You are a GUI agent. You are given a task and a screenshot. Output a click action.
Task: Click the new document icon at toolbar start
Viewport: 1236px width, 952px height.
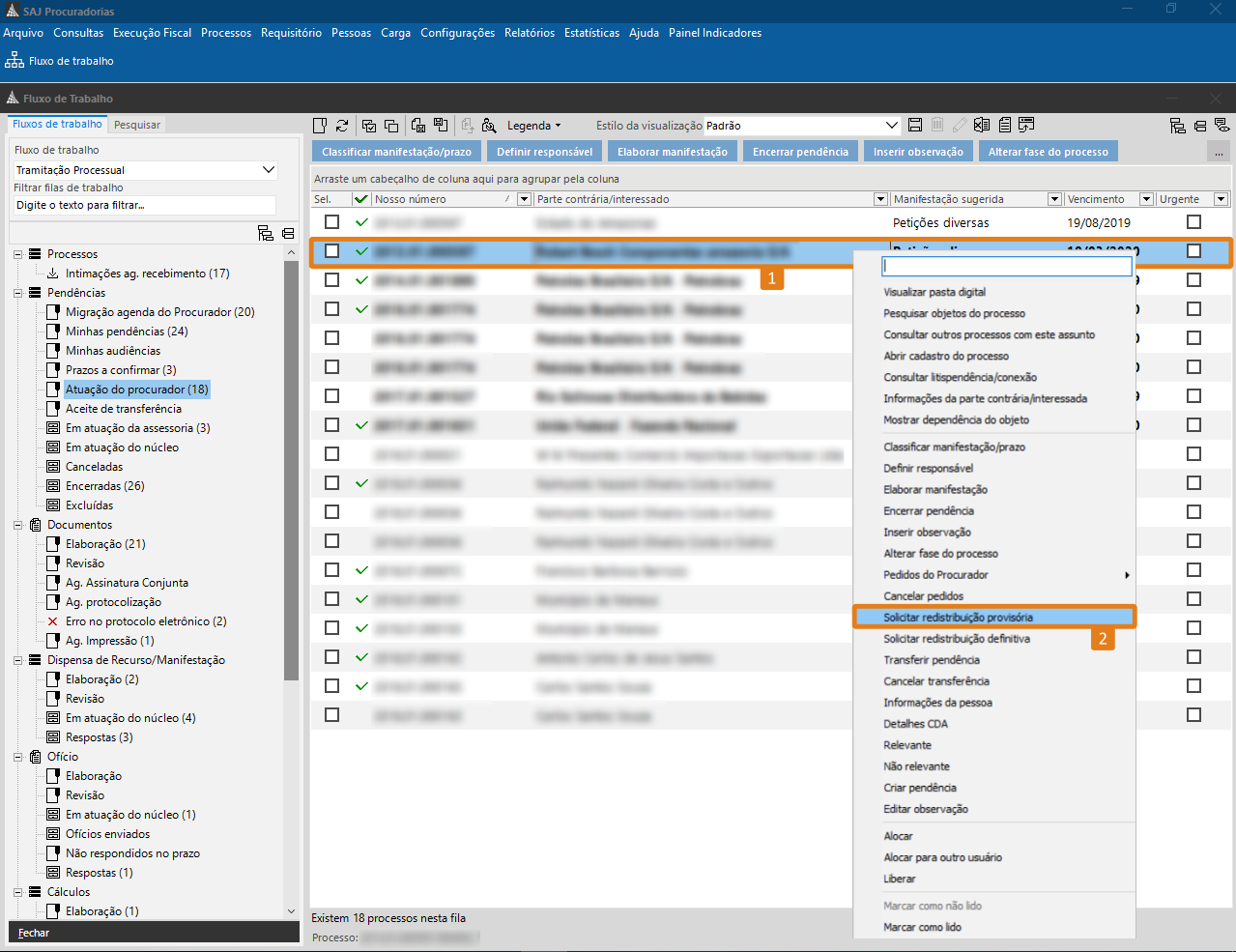[320, 126]
